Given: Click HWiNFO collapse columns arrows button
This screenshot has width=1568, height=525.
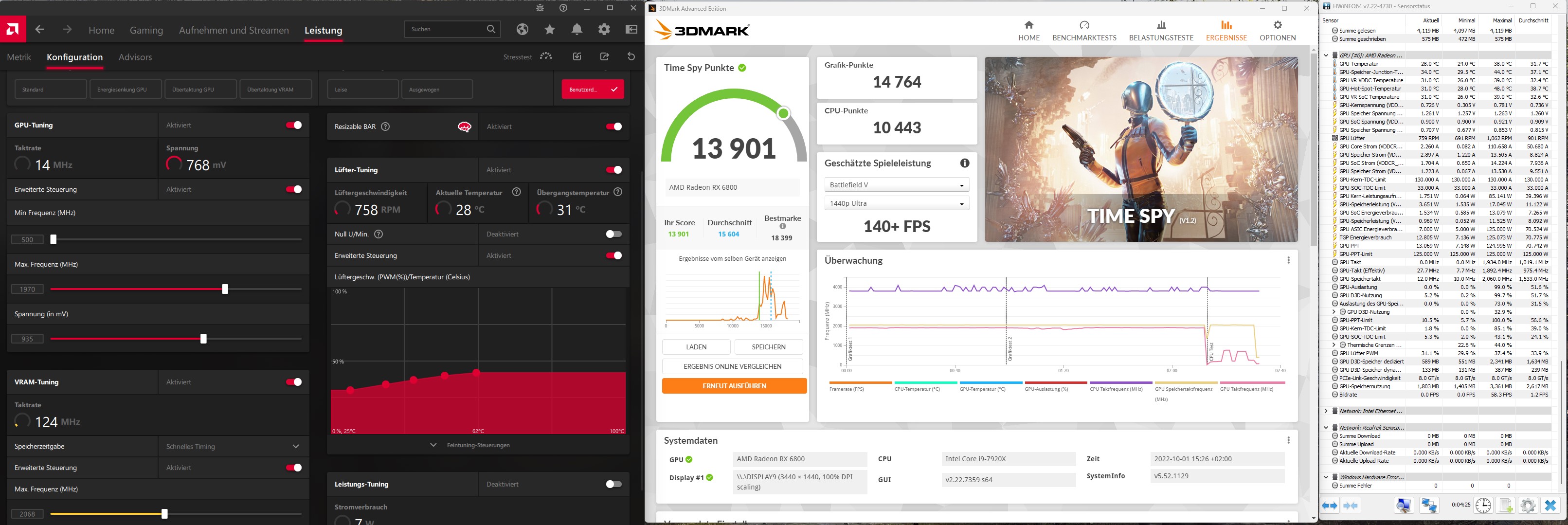Looking at the screenshot, I should [1351, 506].
